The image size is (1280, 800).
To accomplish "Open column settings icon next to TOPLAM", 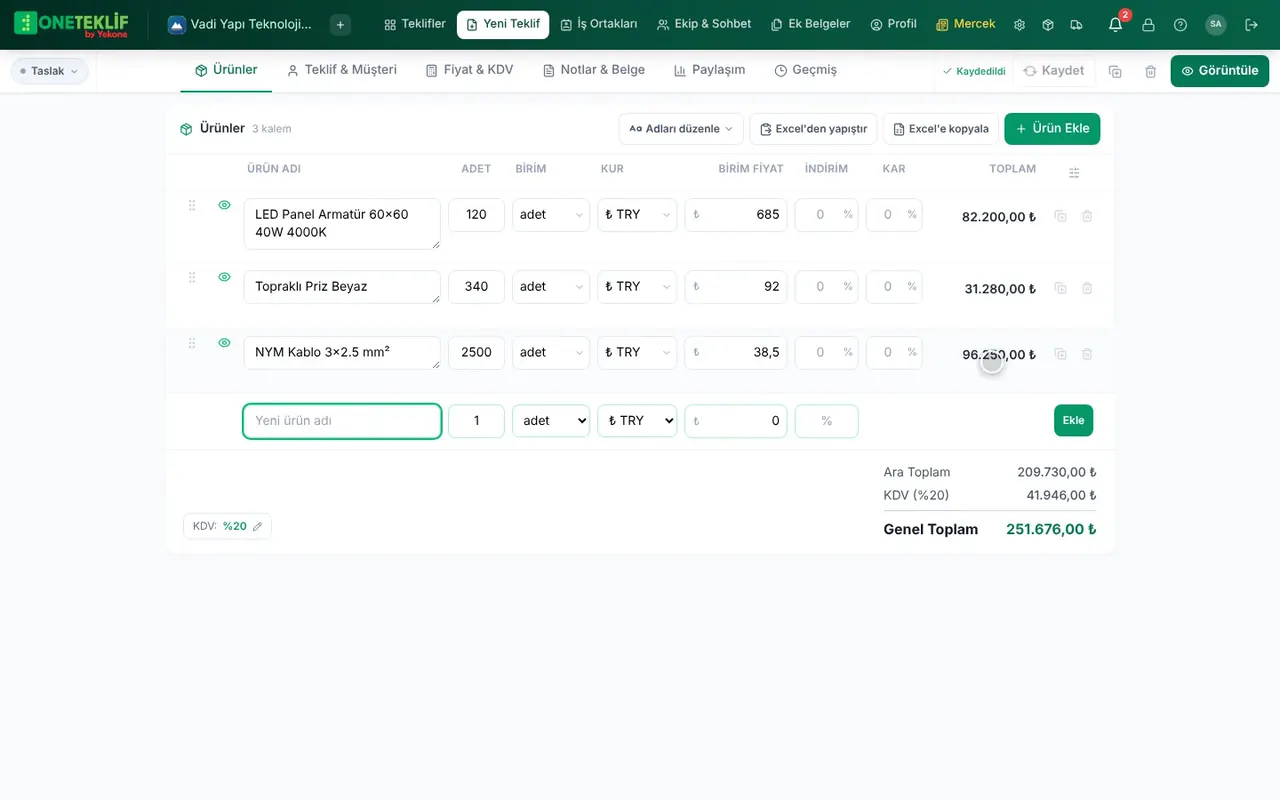I will tap(1074, 172).
